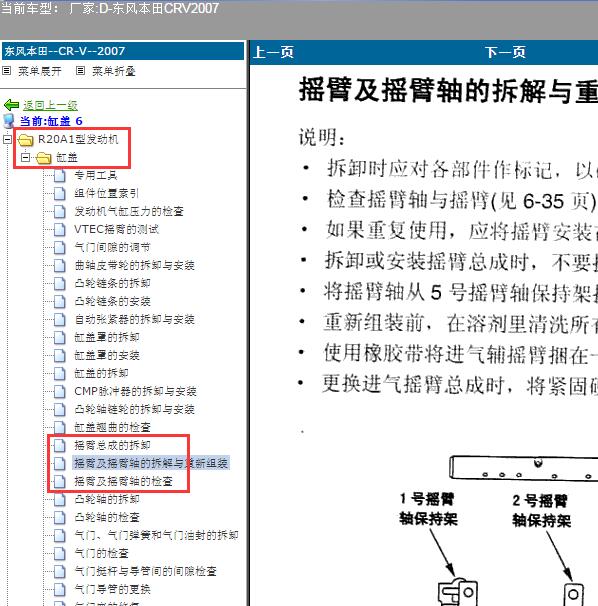Click the document icon beside 凸轮轴链轮的拆卸与安装
Viewport: 598px width, 606px height.
[60, 409]
